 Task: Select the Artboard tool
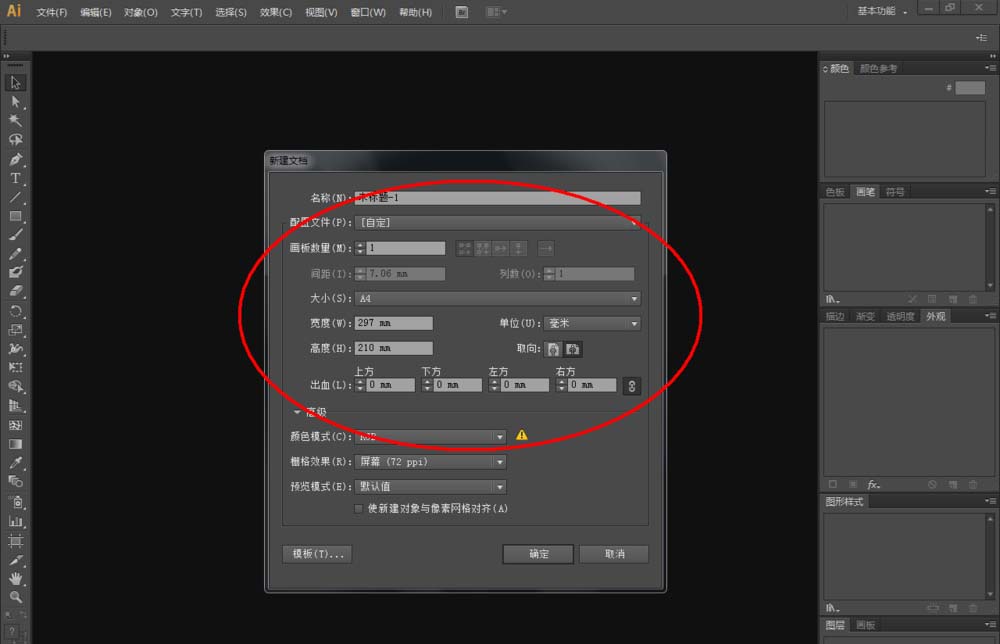(15, 541)
